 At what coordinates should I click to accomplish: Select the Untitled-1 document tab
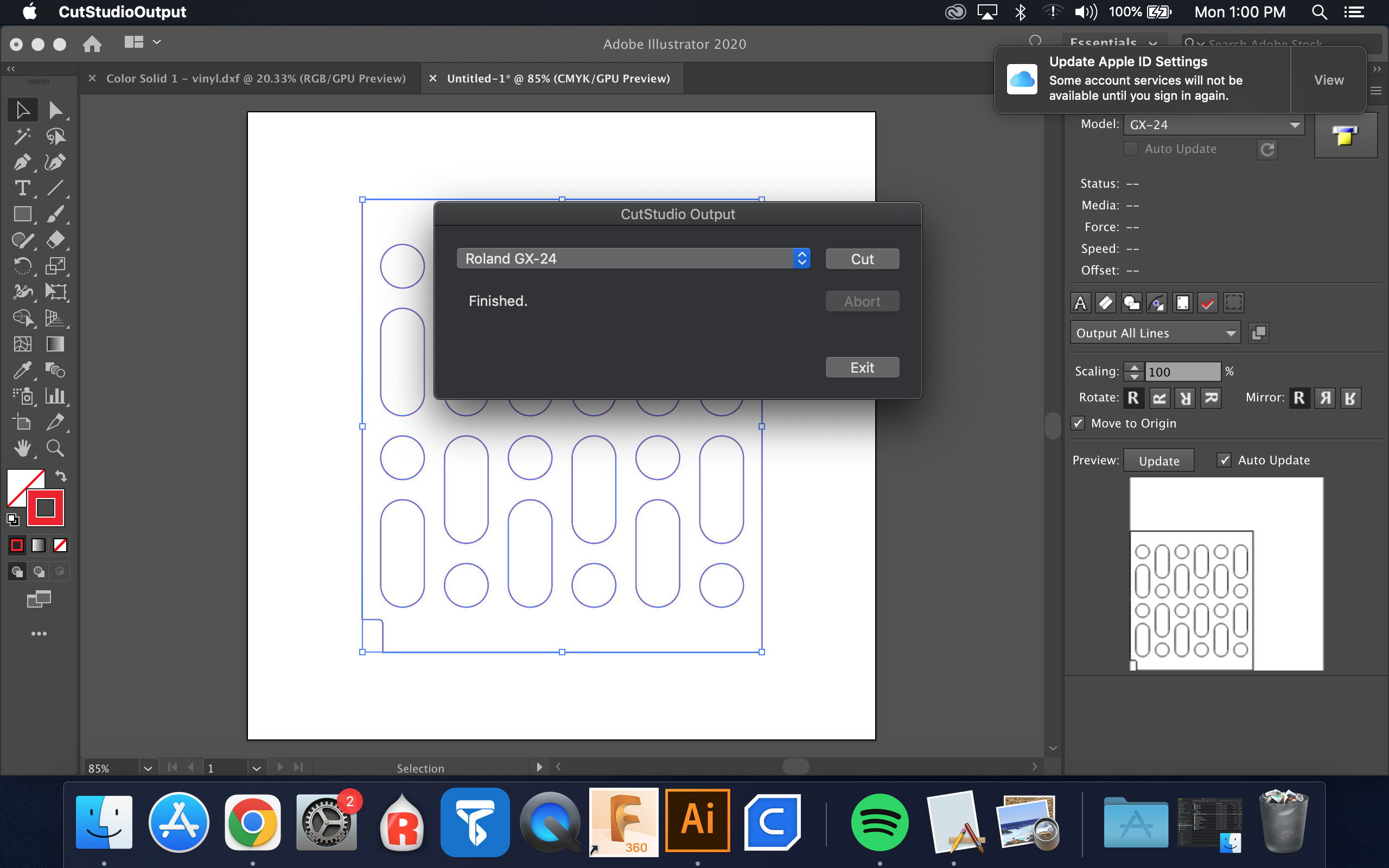click(x=558, y=79)
